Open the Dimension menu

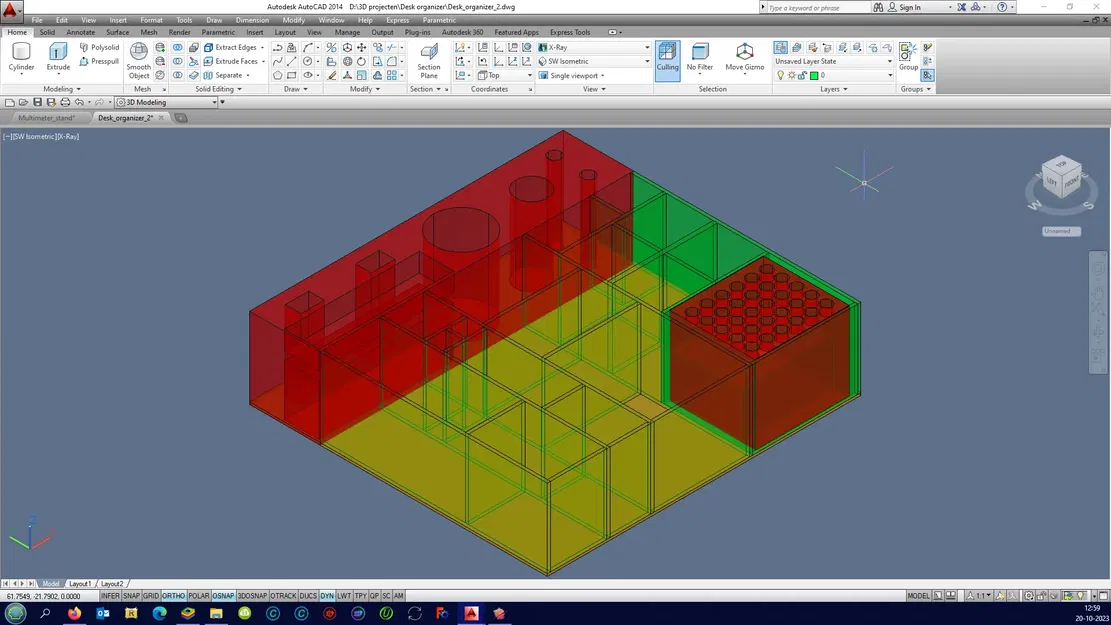click(252, 21)
